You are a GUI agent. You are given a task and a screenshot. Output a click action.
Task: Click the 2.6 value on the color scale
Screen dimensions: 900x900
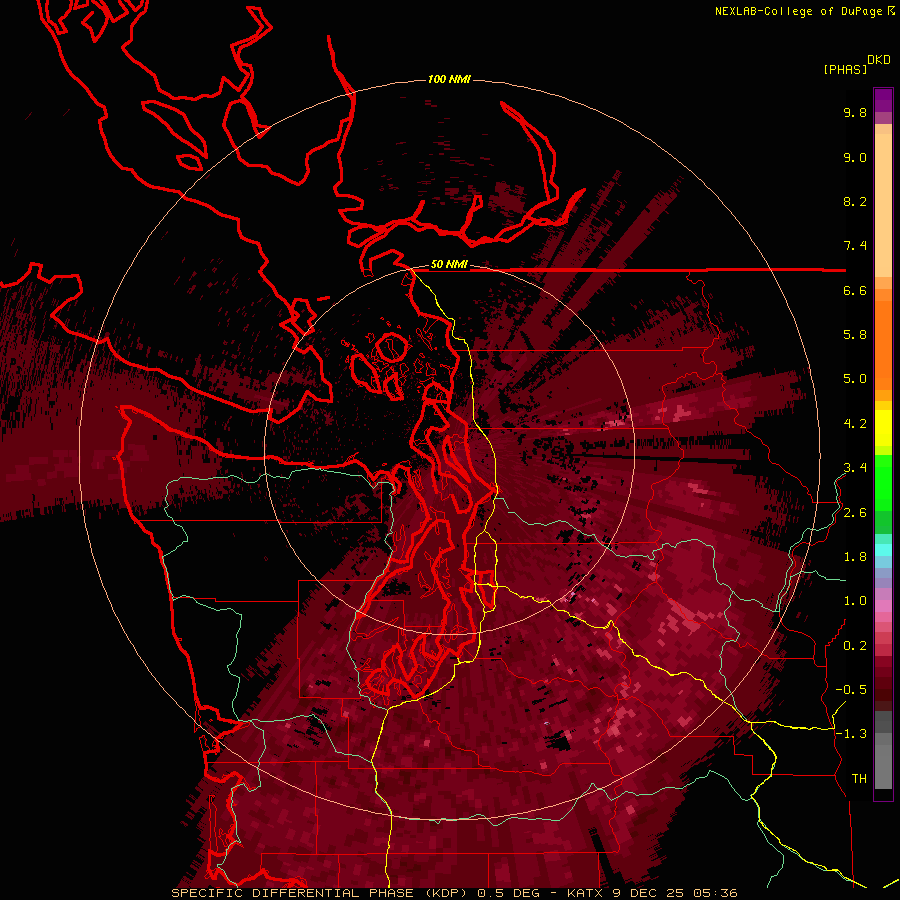tap(855, 513)
